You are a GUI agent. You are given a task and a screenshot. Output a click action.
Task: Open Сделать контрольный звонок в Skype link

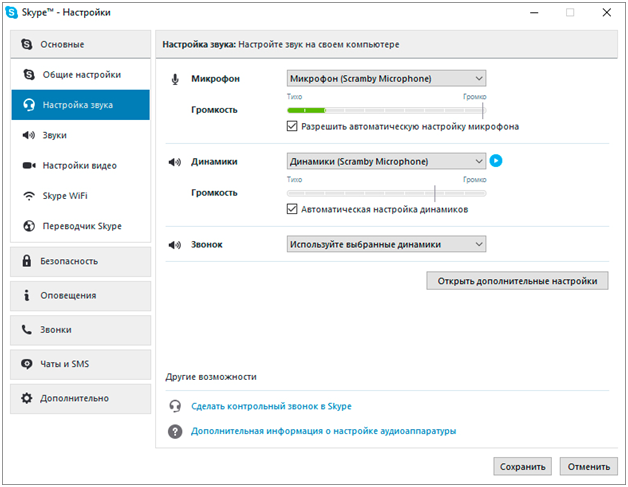(x=271, y=406)
